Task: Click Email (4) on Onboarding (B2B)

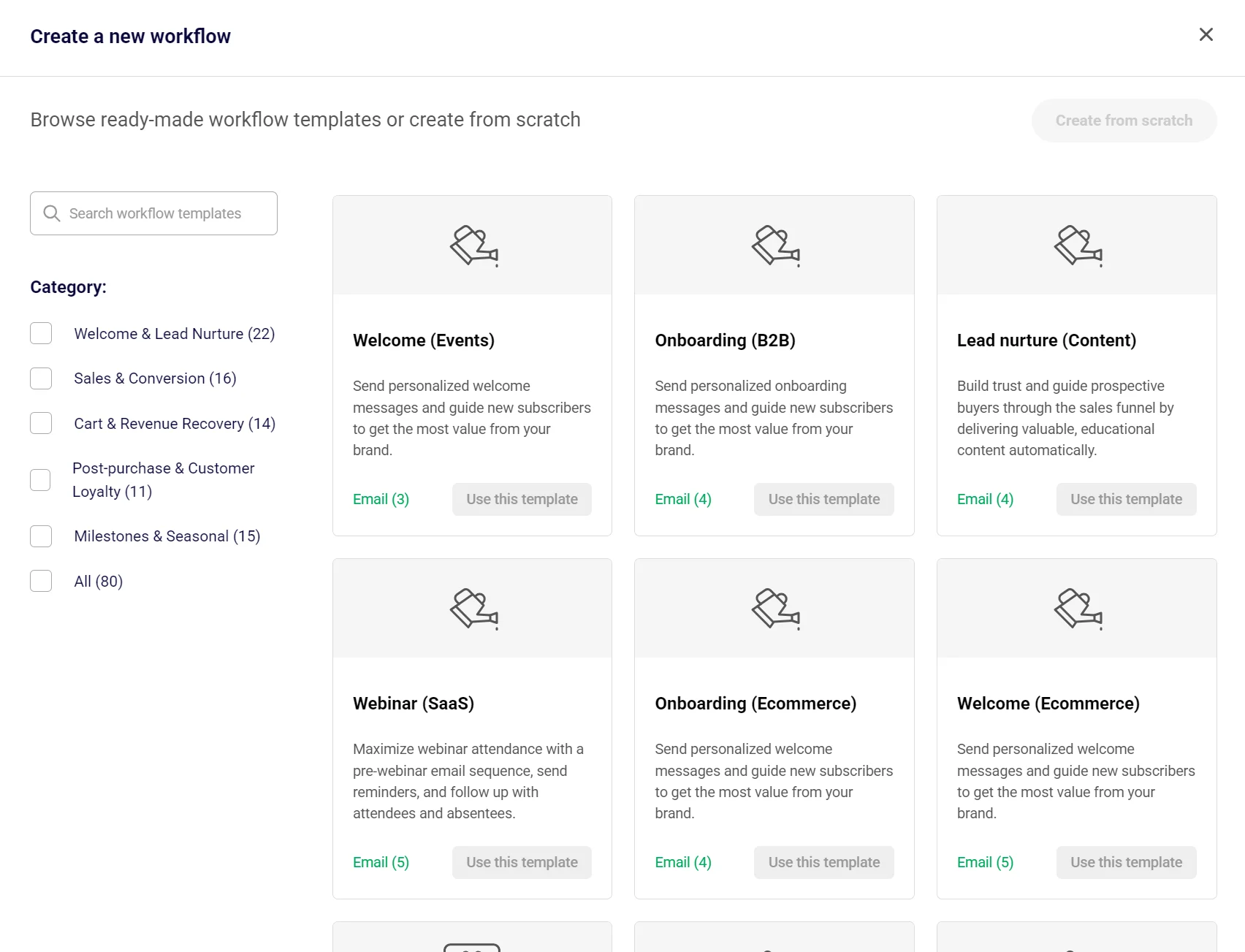Action: pyautogui.click(x=683, y=499)
